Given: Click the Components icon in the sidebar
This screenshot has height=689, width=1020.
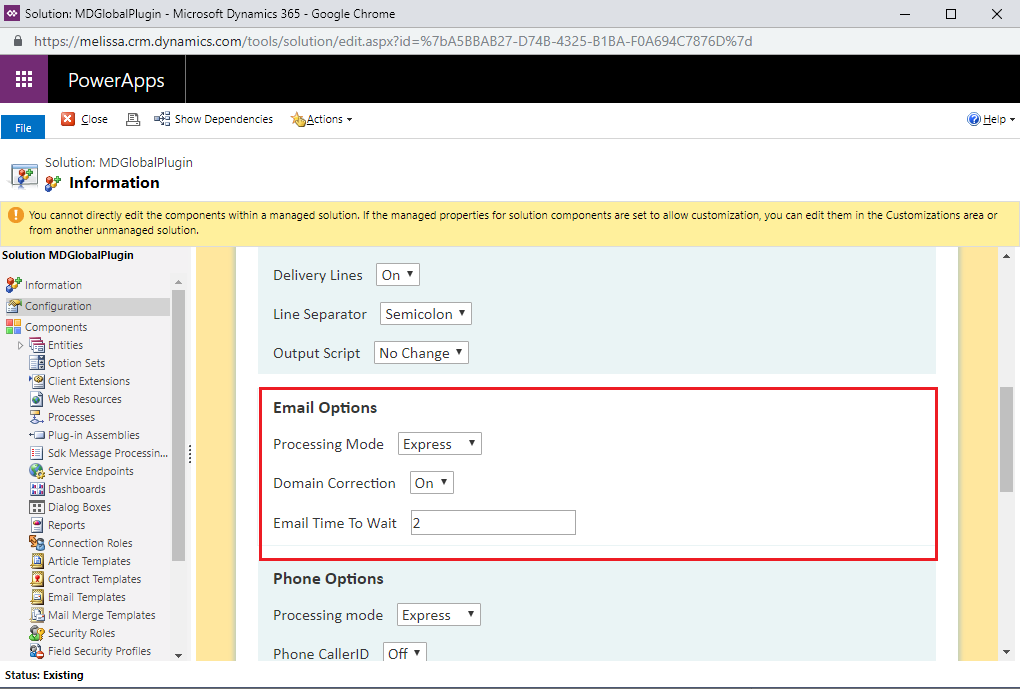Looking at the screenshot, I should [x=14, y=327].
